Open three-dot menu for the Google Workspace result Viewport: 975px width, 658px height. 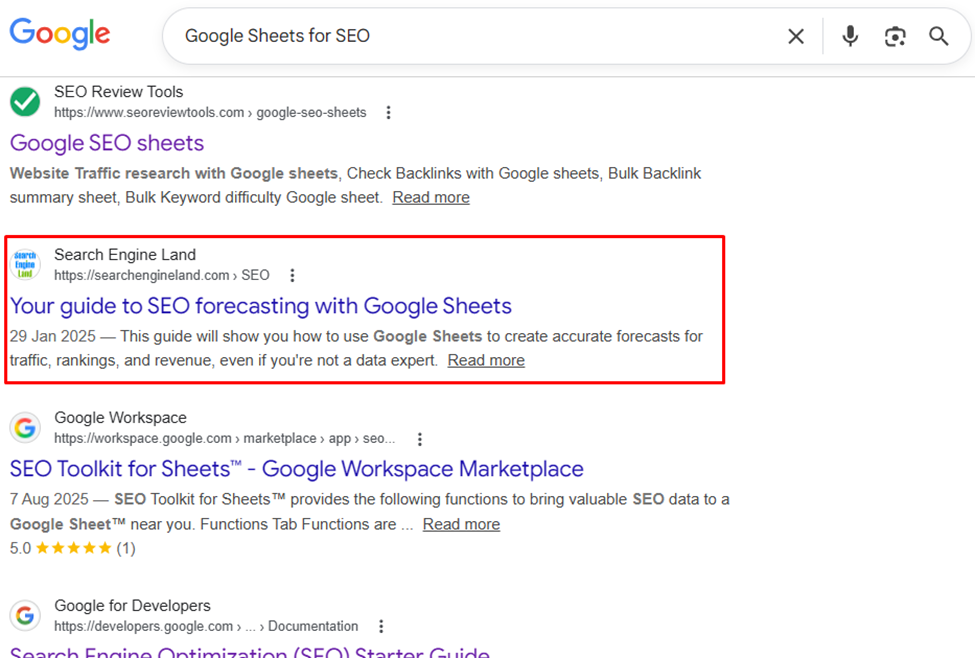[x=419, y=438]
